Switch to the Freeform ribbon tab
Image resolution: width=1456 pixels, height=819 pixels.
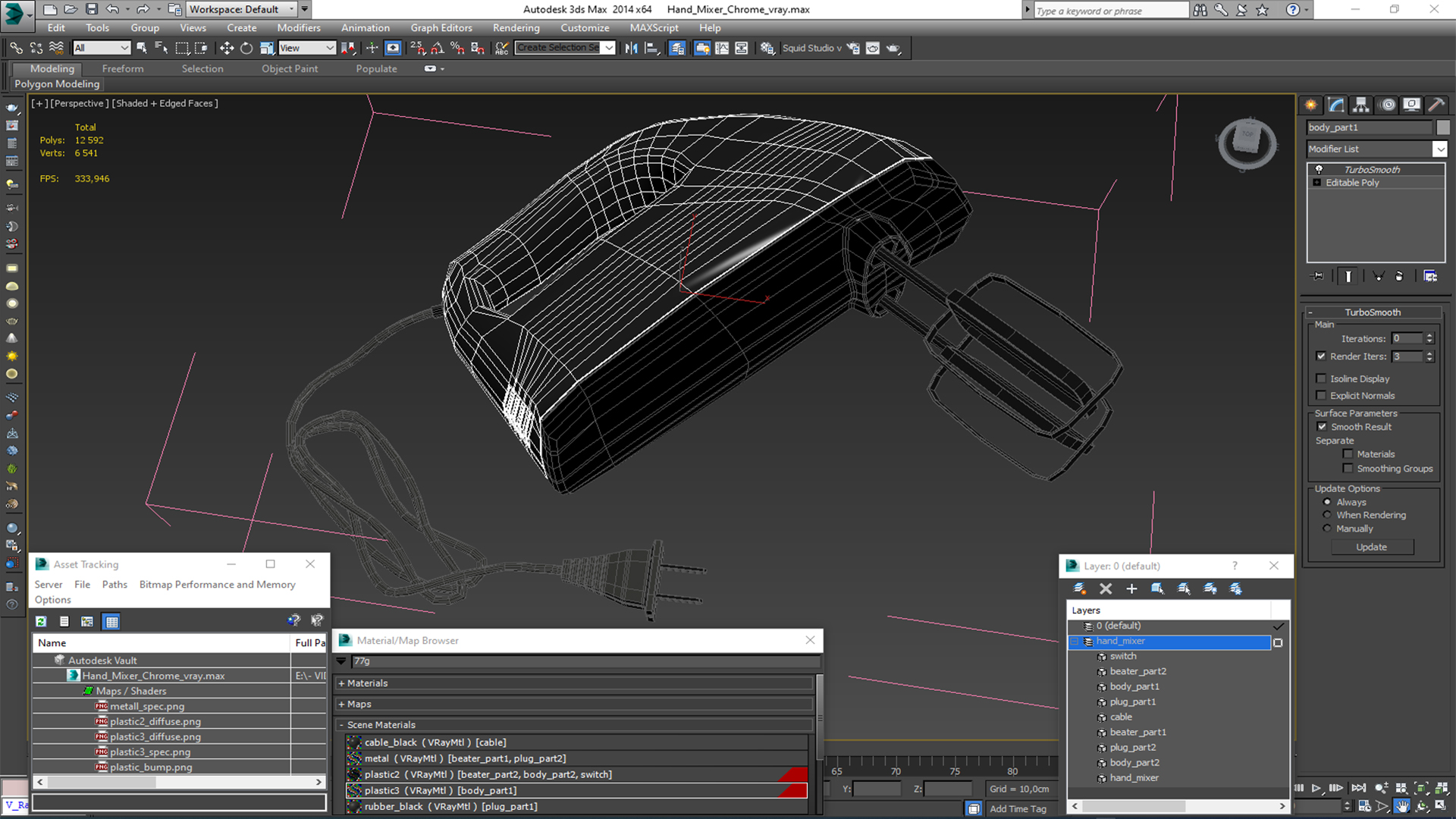[x=122, y=68]
